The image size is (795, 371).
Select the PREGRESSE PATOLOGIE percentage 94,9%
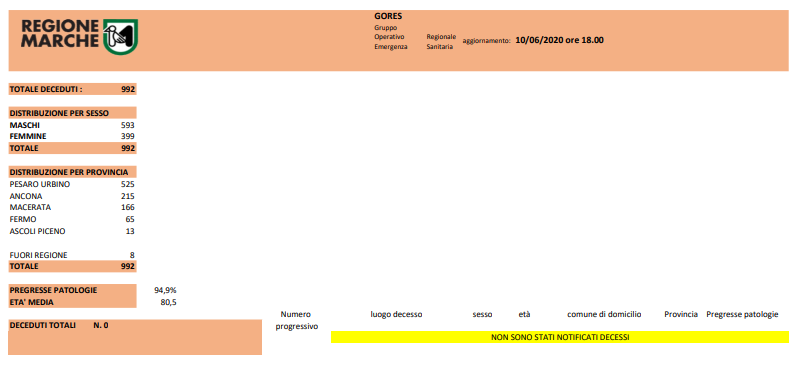(165, 290)
